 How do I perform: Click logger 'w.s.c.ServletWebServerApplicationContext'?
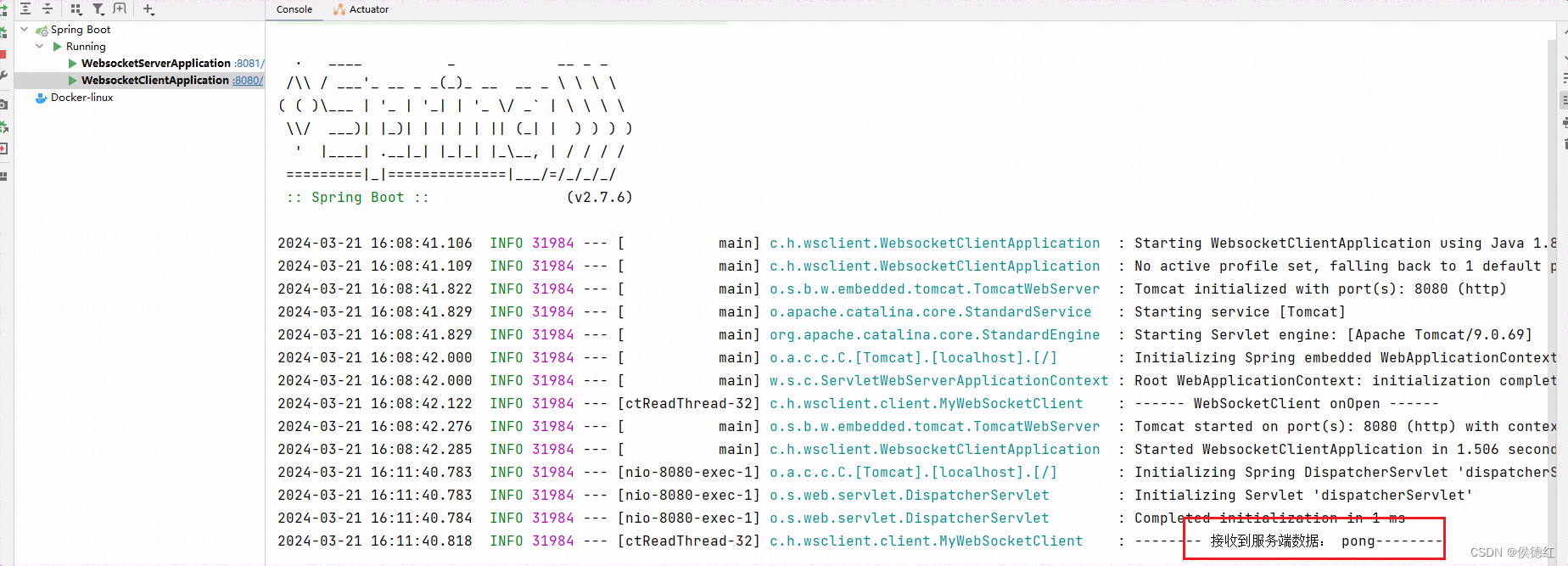pos(938,380)
